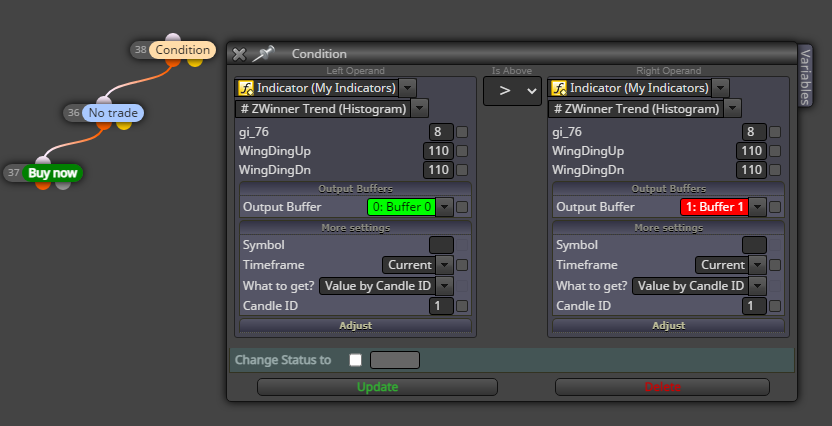The height and width of the screenshot is (426, 832).
Task: Select the Buy now block 37
Action: coord(53,173)
